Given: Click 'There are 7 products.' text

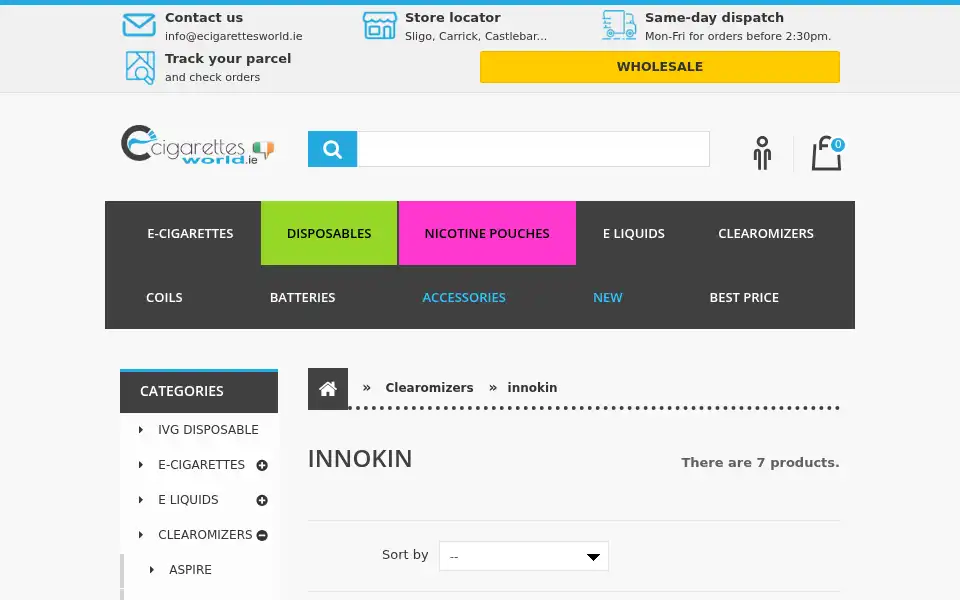Looking at the screenshot, I should (760, 463).
